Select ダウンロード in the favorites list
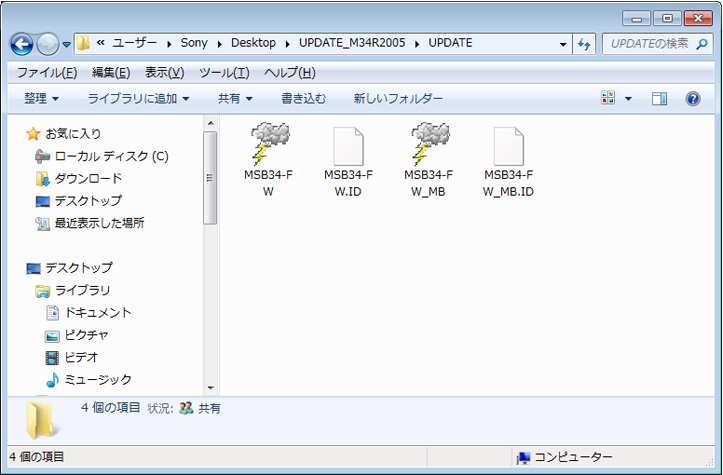The height and width of the screenshot is (475, 723). pos(88,179)
